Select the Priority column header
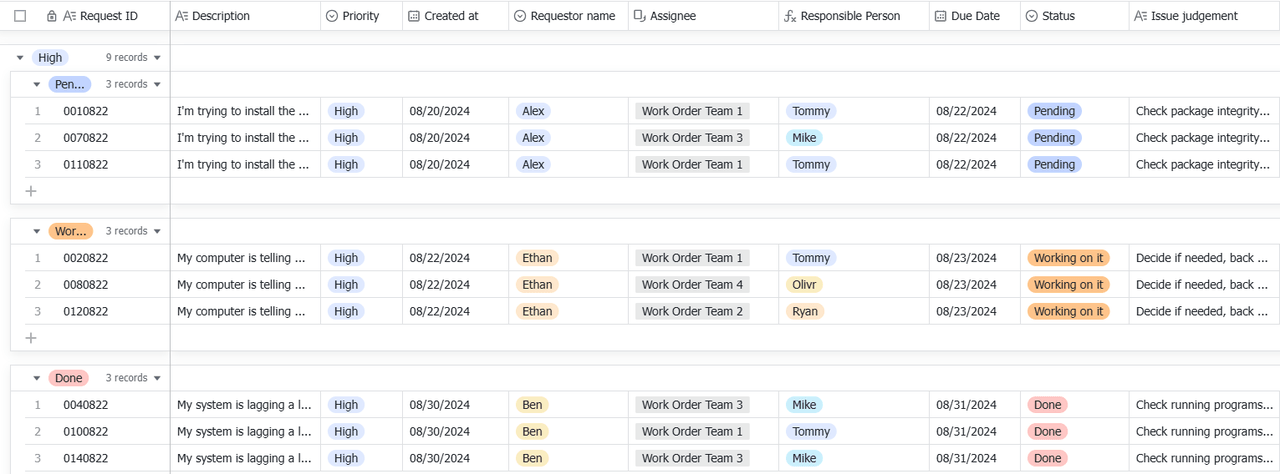The height and width of the screenshot is (474, 1280). 362,16
